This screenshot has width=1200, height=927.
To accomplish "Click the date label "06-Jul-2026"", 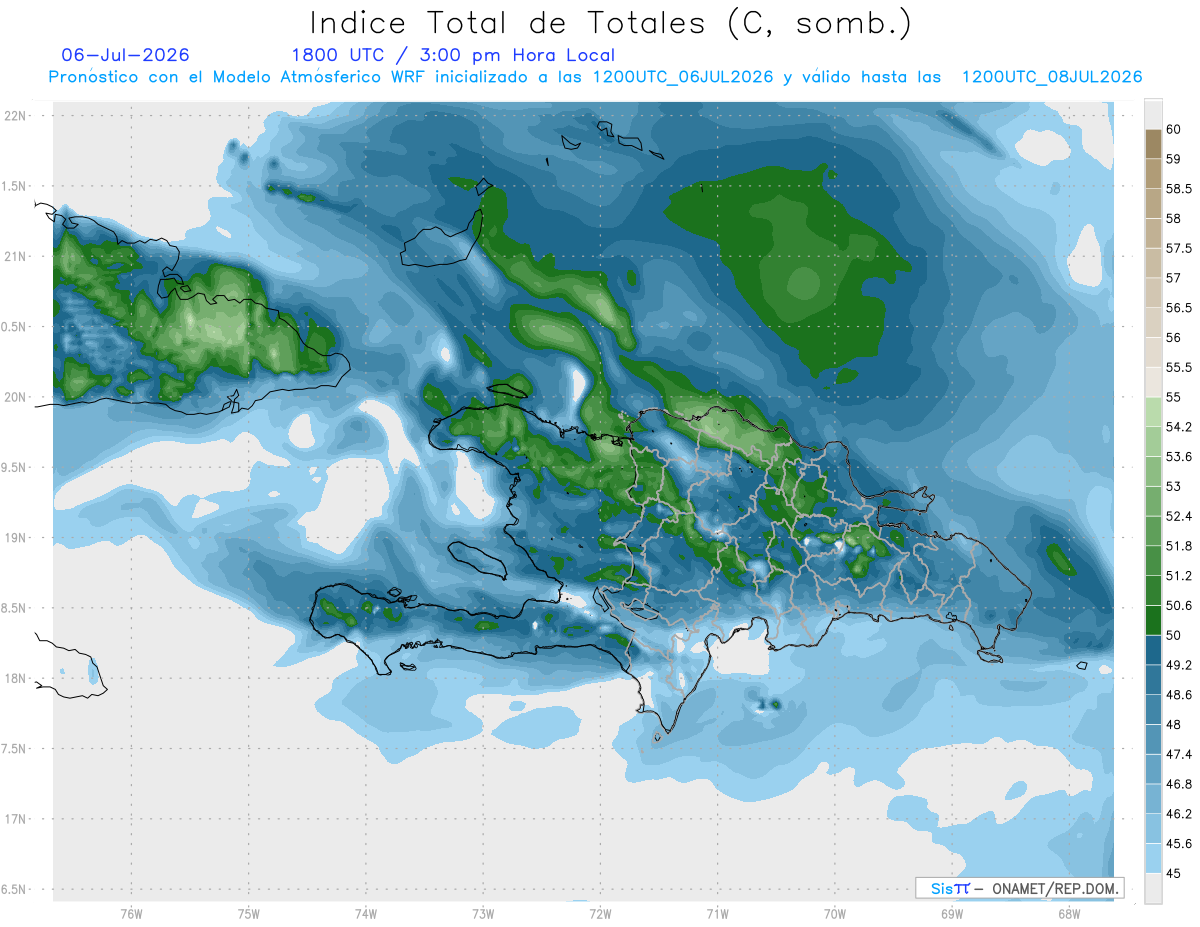I will click(x=125, y=55).
